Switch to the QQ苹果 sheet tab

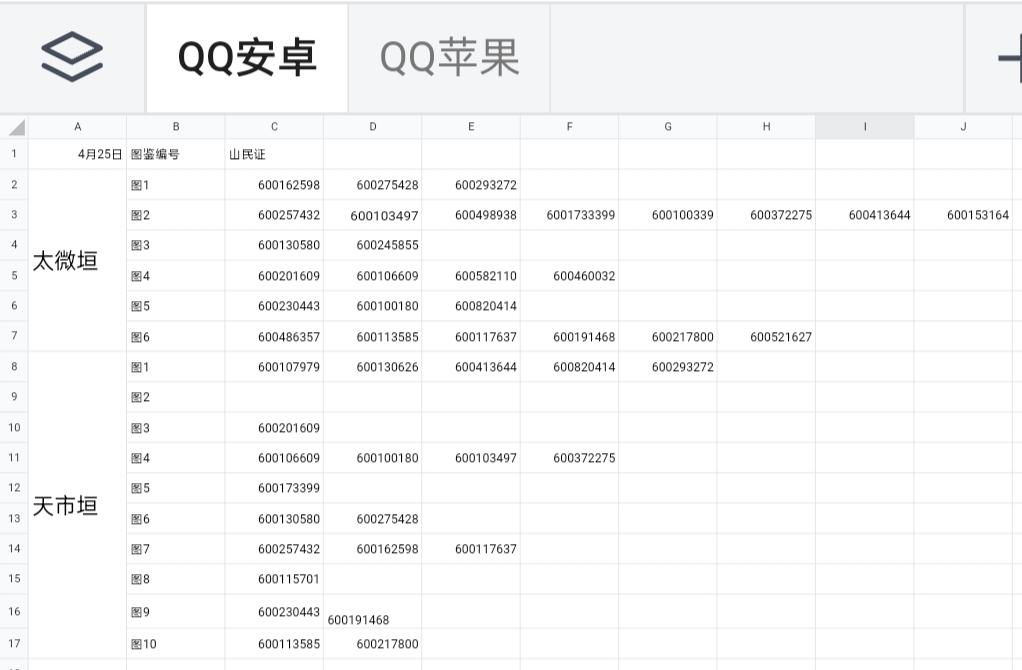pyautogui.click(x=449, y=58)
